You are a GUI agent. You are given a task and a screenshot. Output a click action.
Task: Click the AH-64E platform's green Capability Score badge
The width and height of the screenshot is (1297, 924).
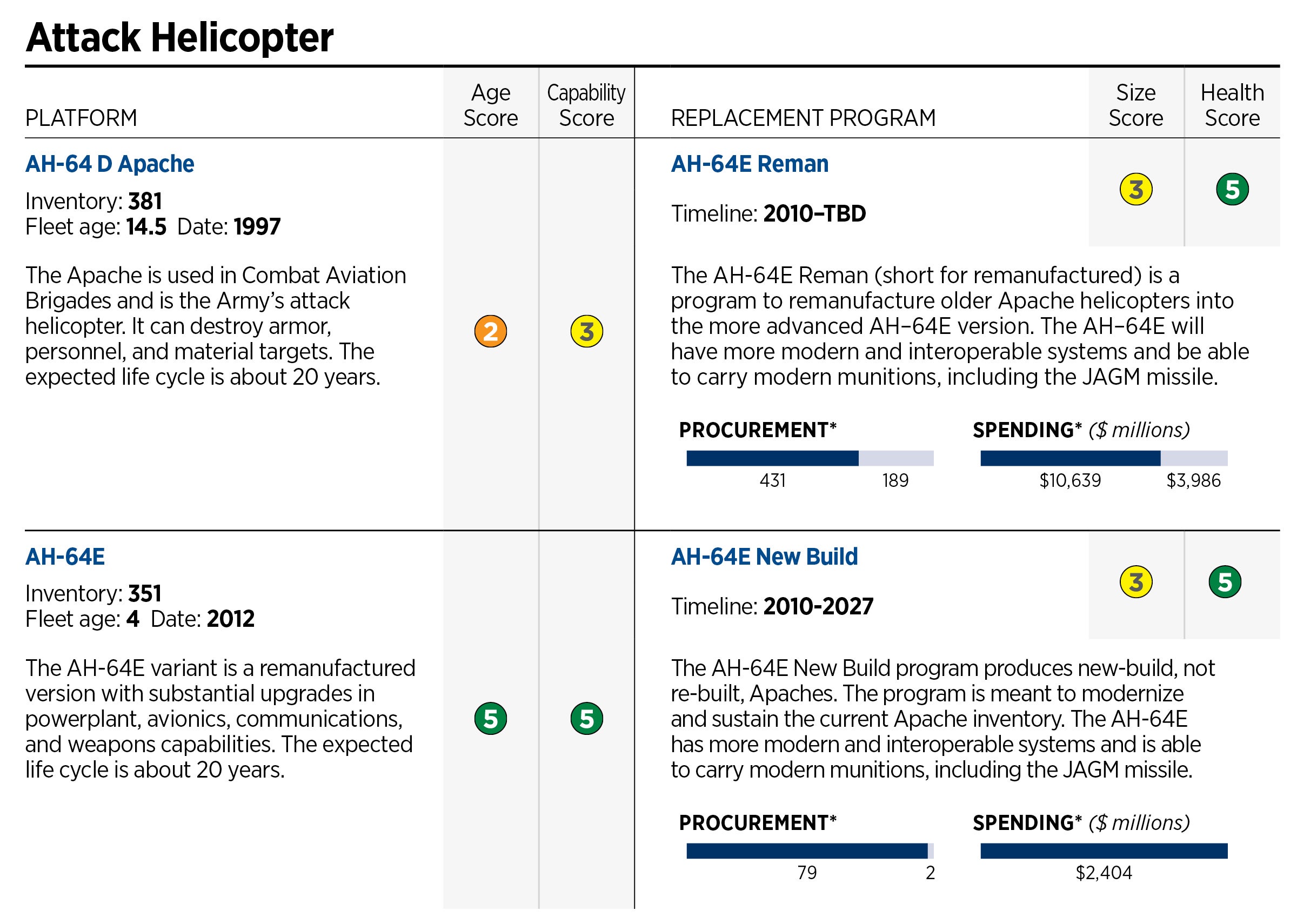coord(586,719)
